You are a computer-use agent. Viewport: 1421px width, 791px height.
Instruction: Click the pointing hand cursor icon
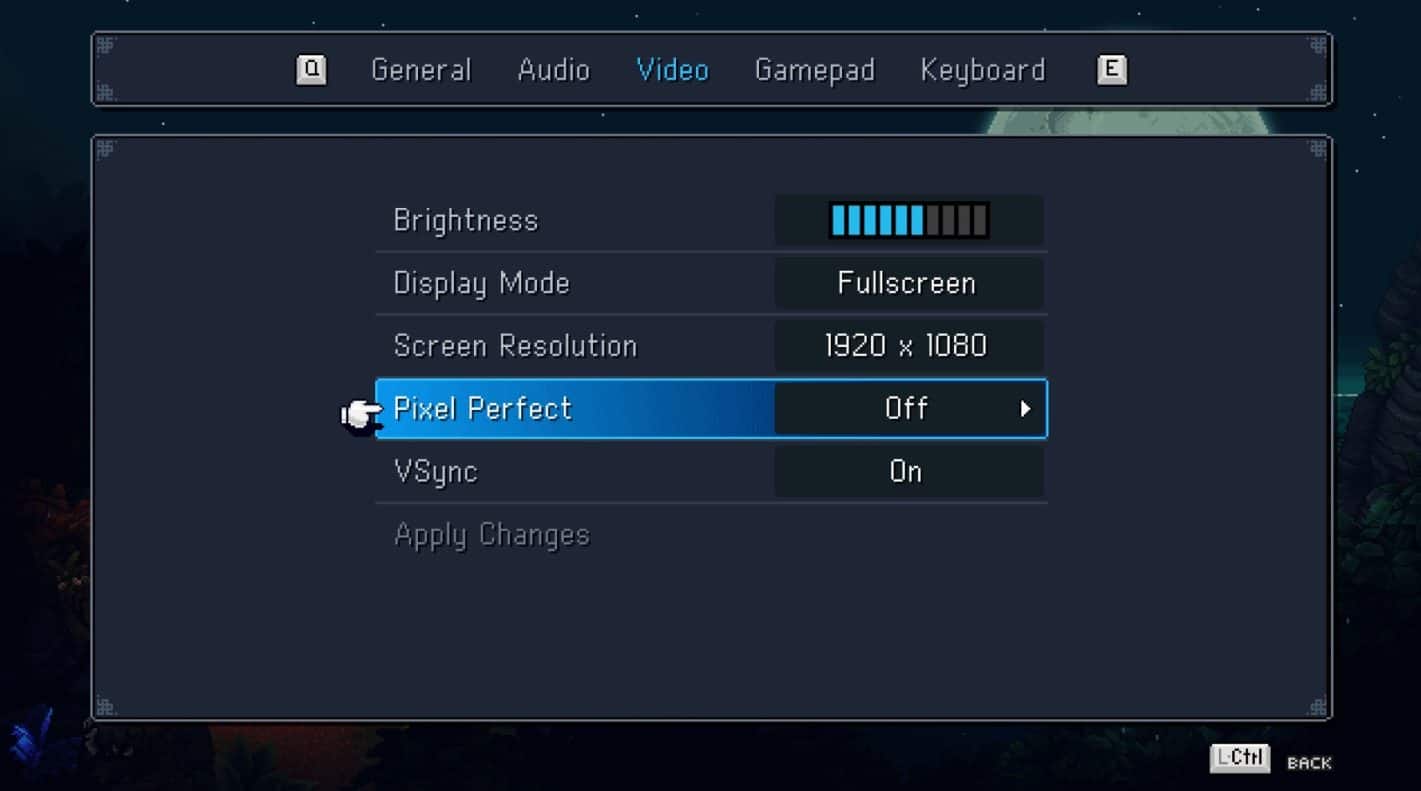pos(361,415)
